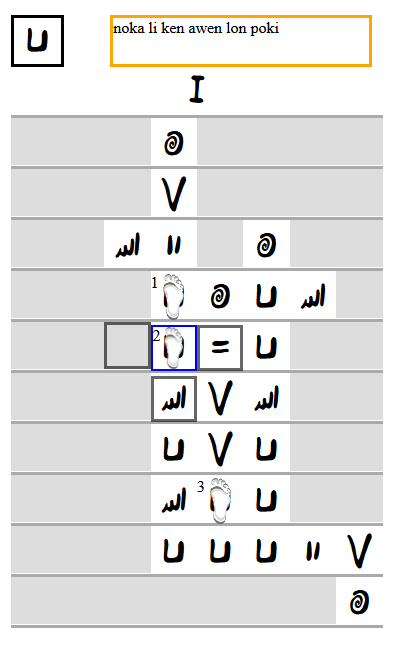Click the footprint marker numbered 3
The height and width of the screenshot is (649, 401).
(x=220, y=500)
